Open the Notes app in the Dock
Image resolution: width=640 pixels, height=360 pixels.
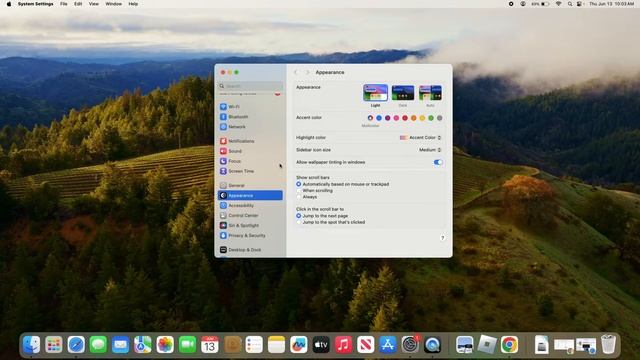[276, 345]
